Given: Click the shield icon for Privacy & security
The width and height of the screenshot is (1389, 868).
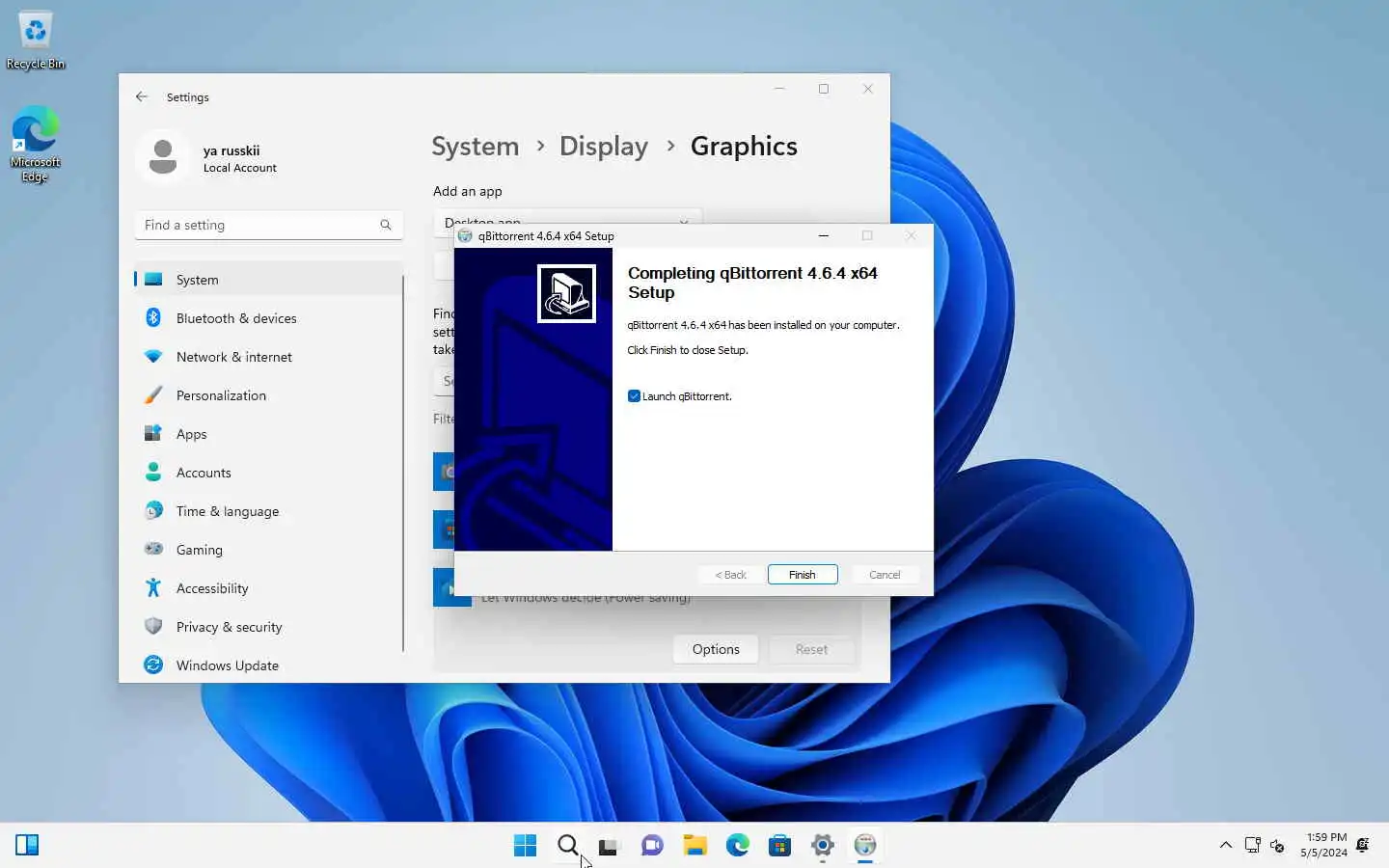Looking at the screenshot, I should click(x=153, y=626).
